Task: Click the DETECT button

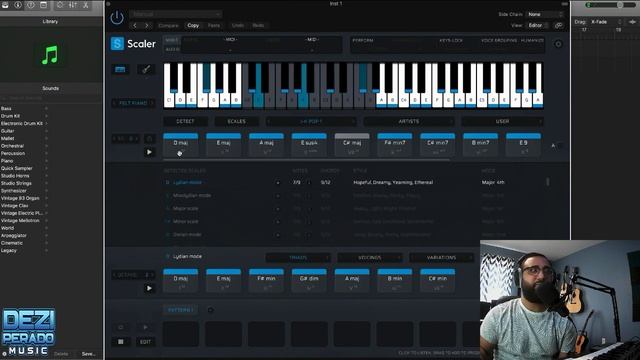Action: (185, 121)
